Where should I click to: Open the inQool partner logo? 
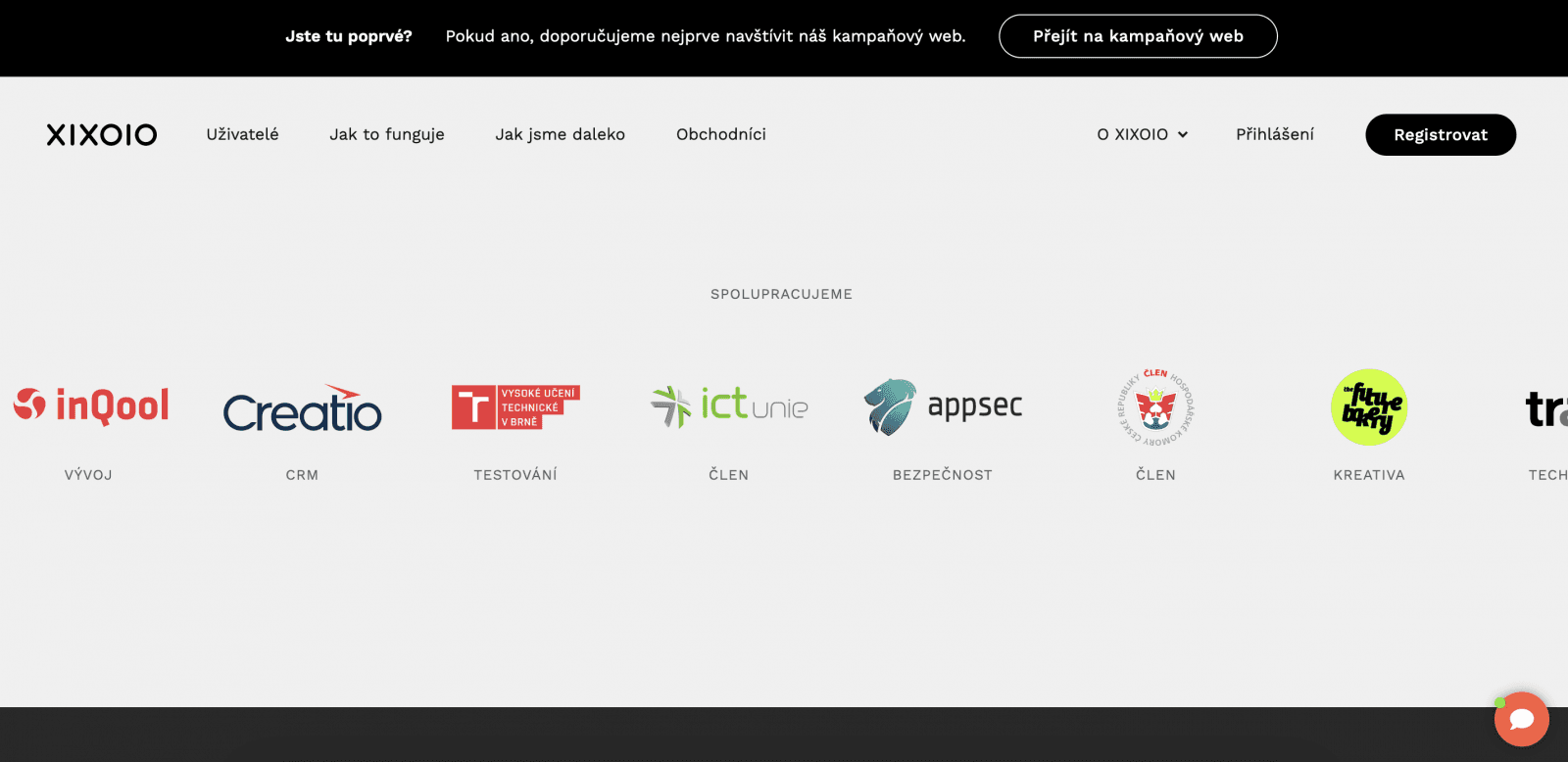[x=91, y=405]
